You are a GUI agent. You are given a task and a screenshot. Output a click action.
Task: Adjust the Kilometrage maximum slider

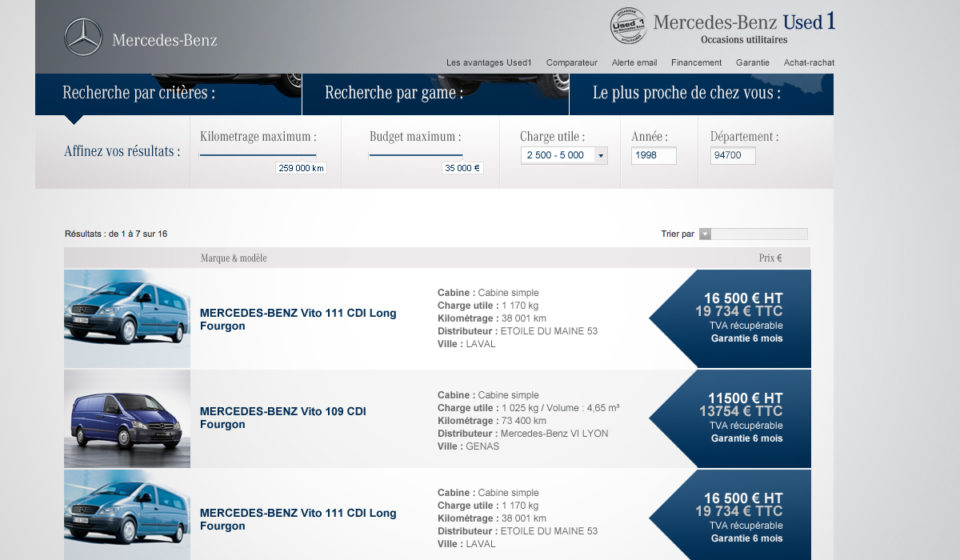tap(258, 155)
